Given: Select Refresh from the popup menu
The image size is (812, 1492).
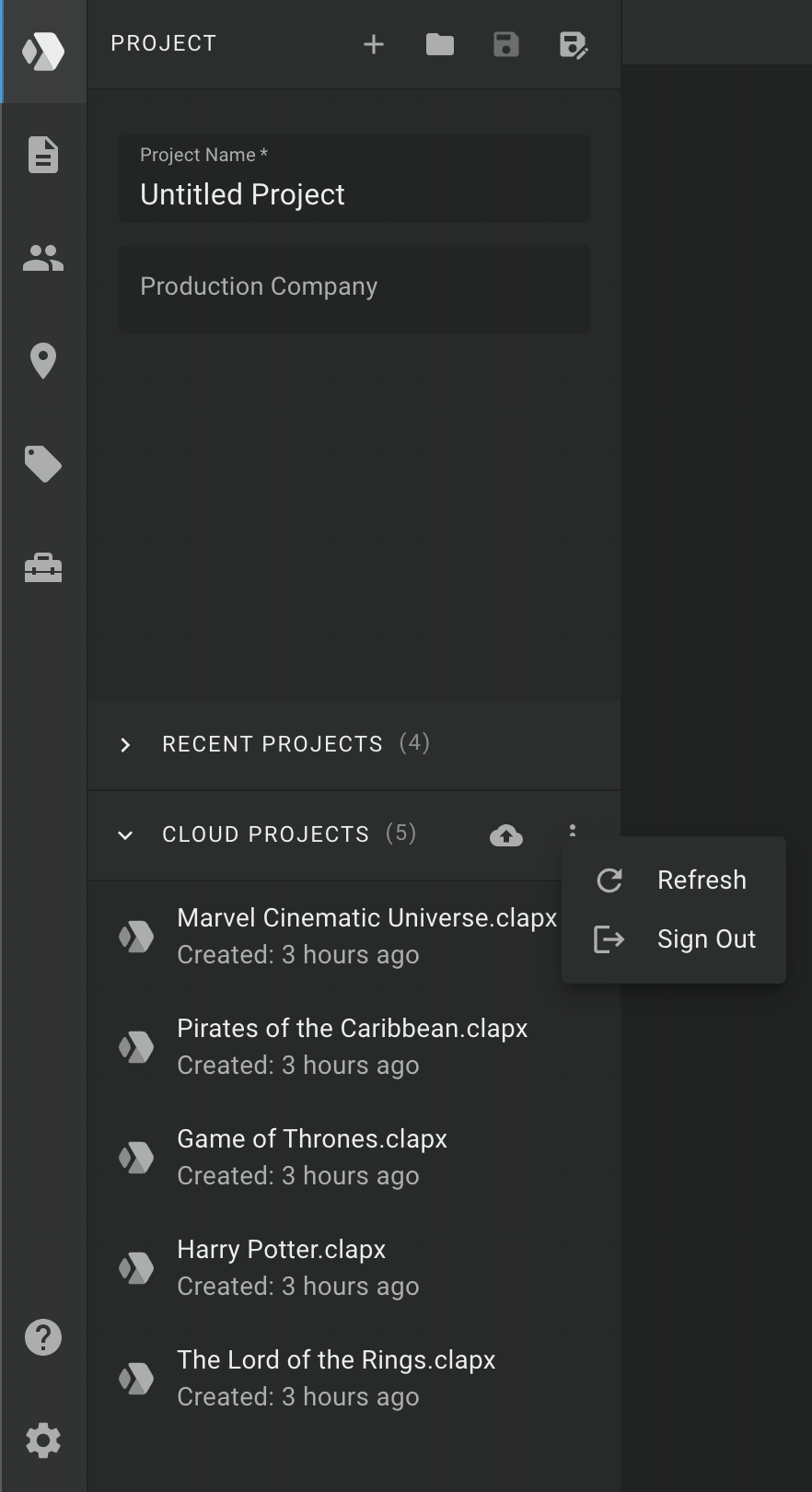Looking at the screenshot, I should click(x=674, y=880).
